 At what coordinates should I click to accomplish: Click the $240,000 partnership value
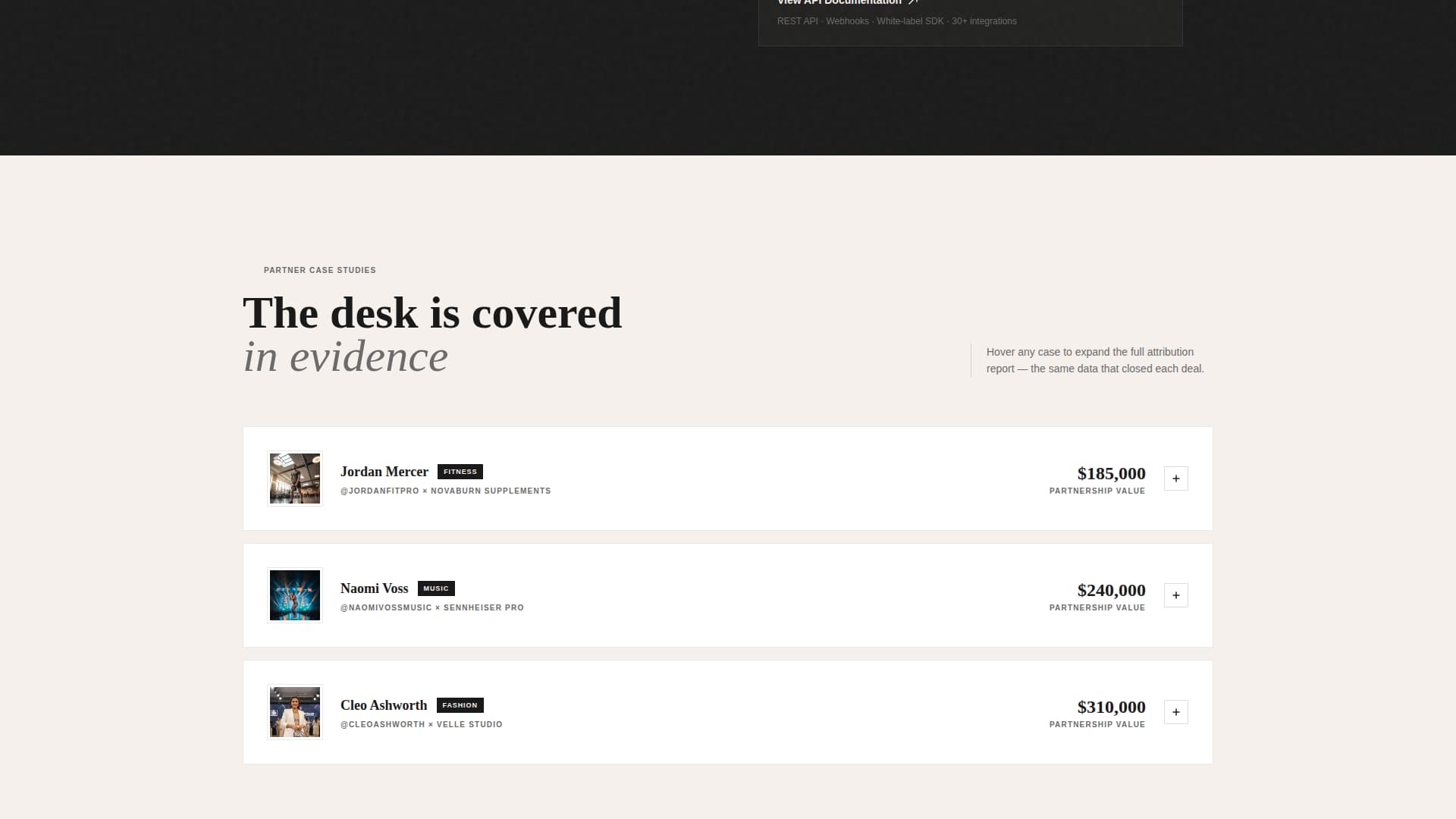1111,591
